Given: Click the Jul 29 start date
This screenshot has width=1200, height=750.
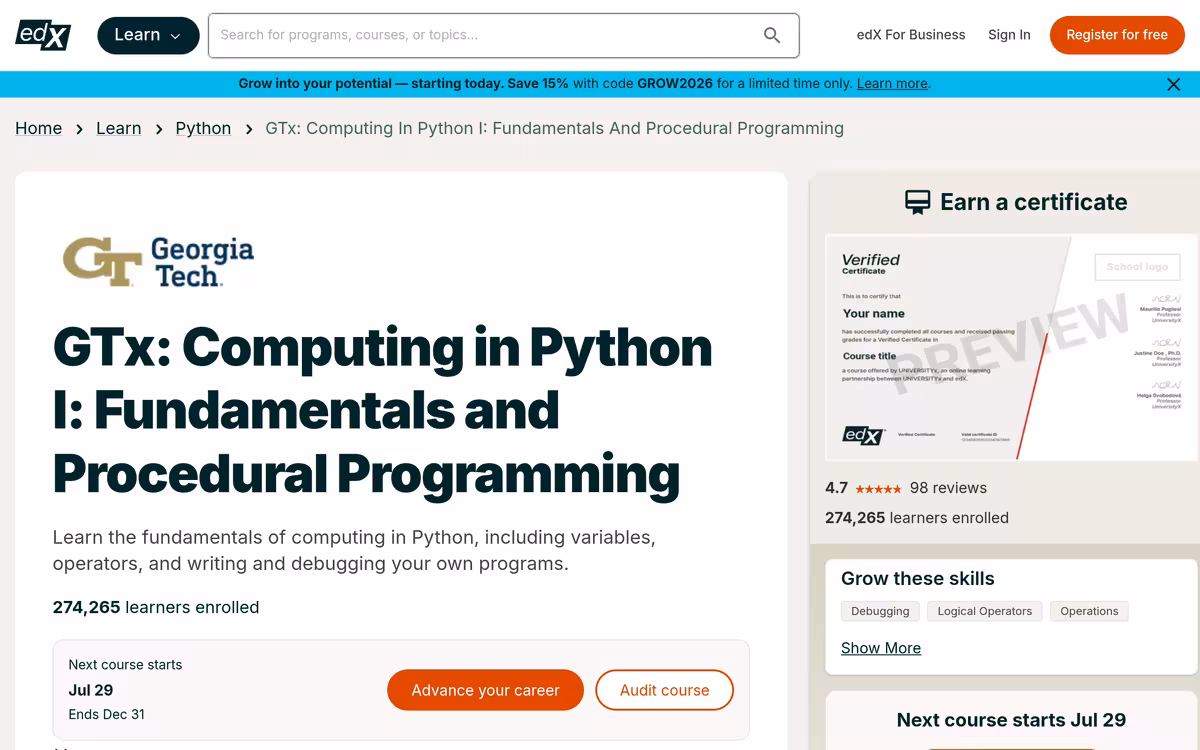Looking at the screenshot, I should click(91, 690).
